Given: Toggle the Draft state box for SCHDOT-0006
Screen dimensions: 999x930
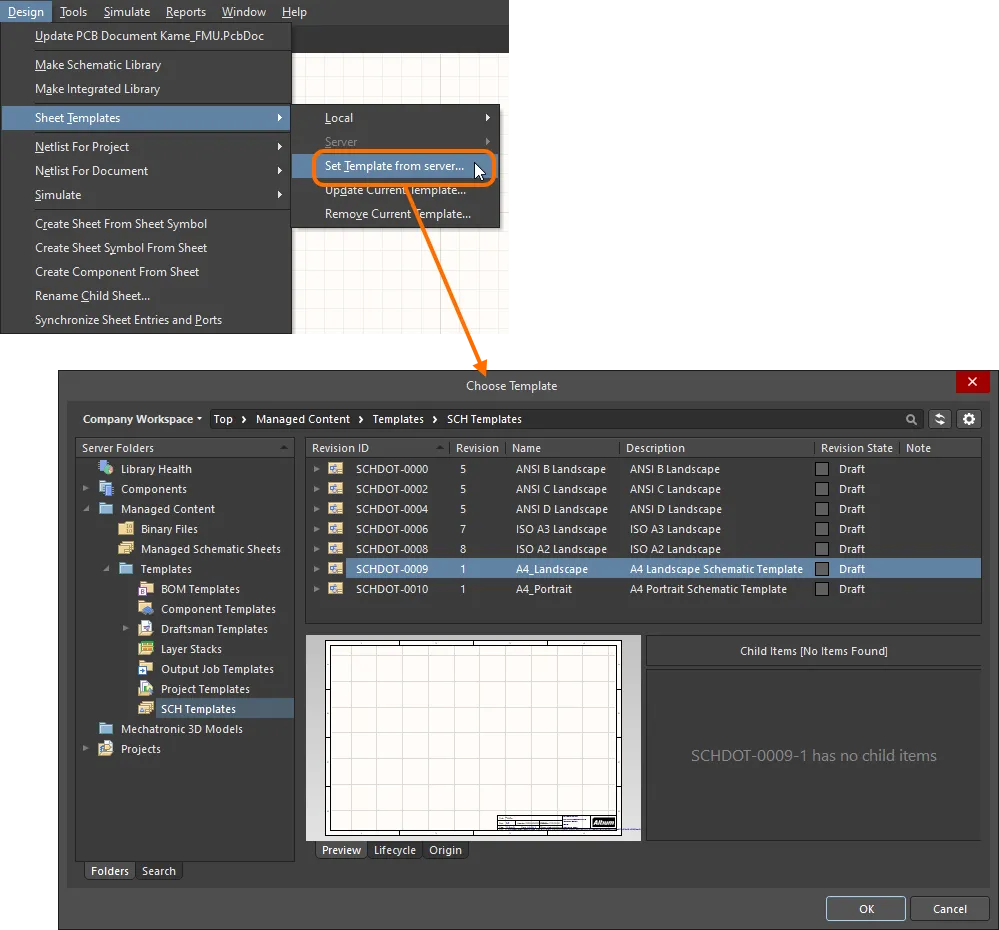Looking at the screenshot, I should point(822,529).
